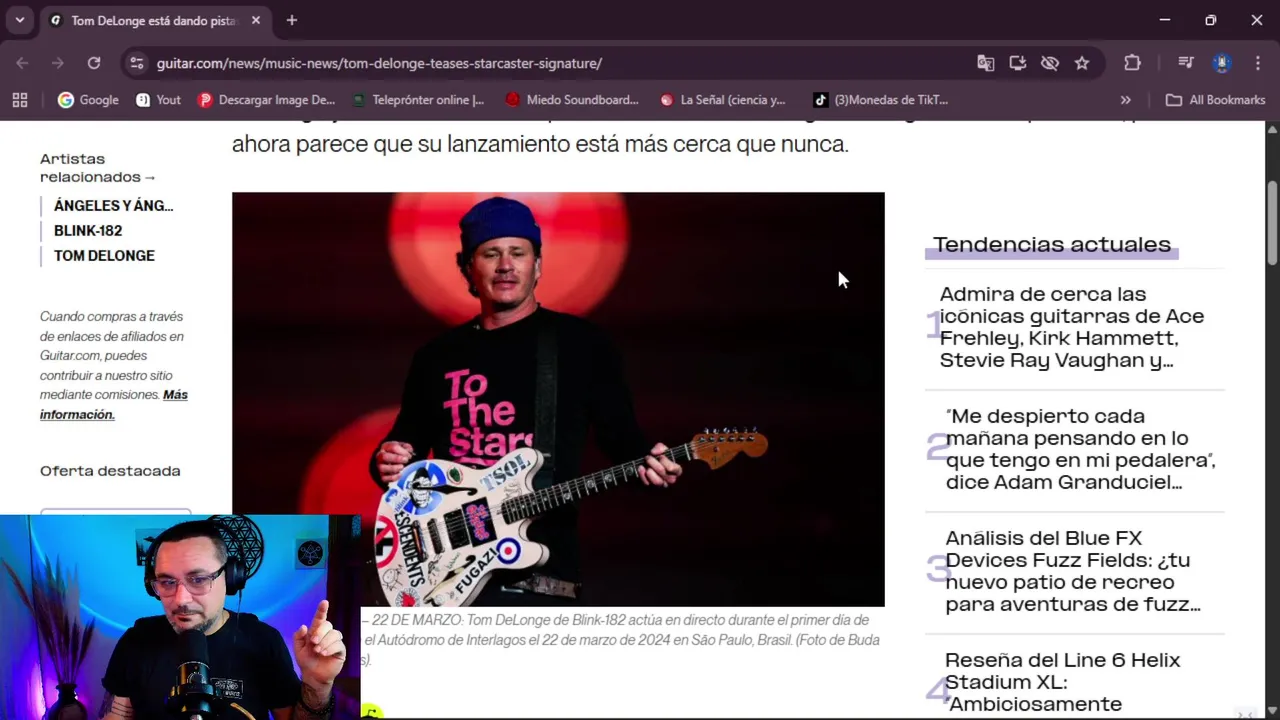The height and width of the screenshot is (720, 1280).
Task: Click the install app icon
Action: point(1018,63)
